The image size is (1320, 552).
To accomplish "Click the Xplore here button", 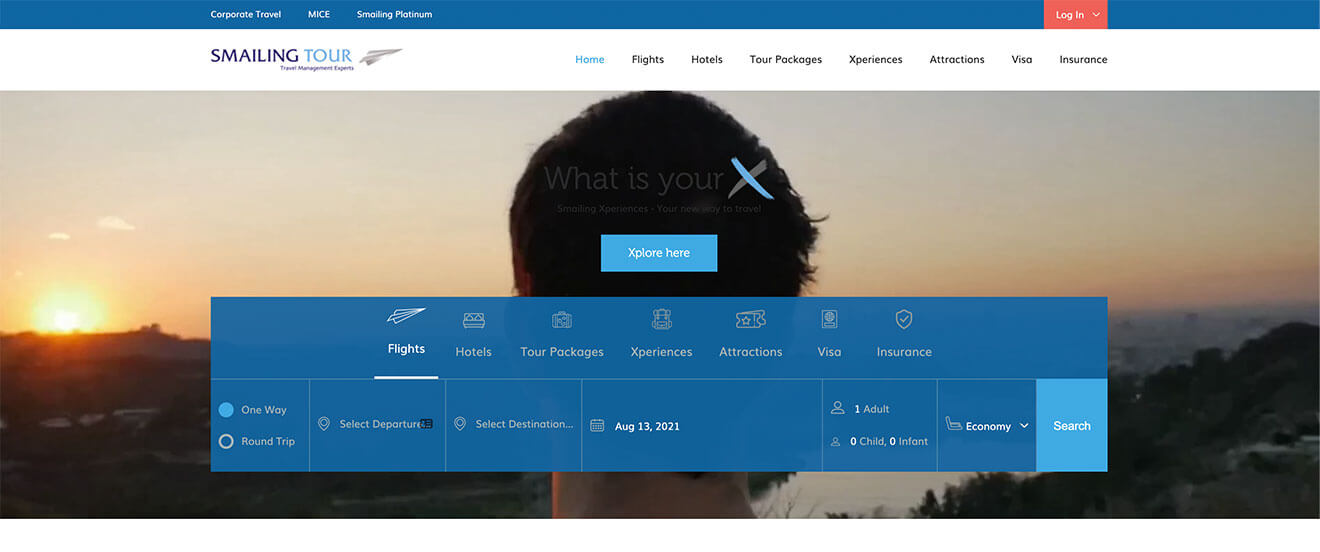I will click(x=659, y=253).
